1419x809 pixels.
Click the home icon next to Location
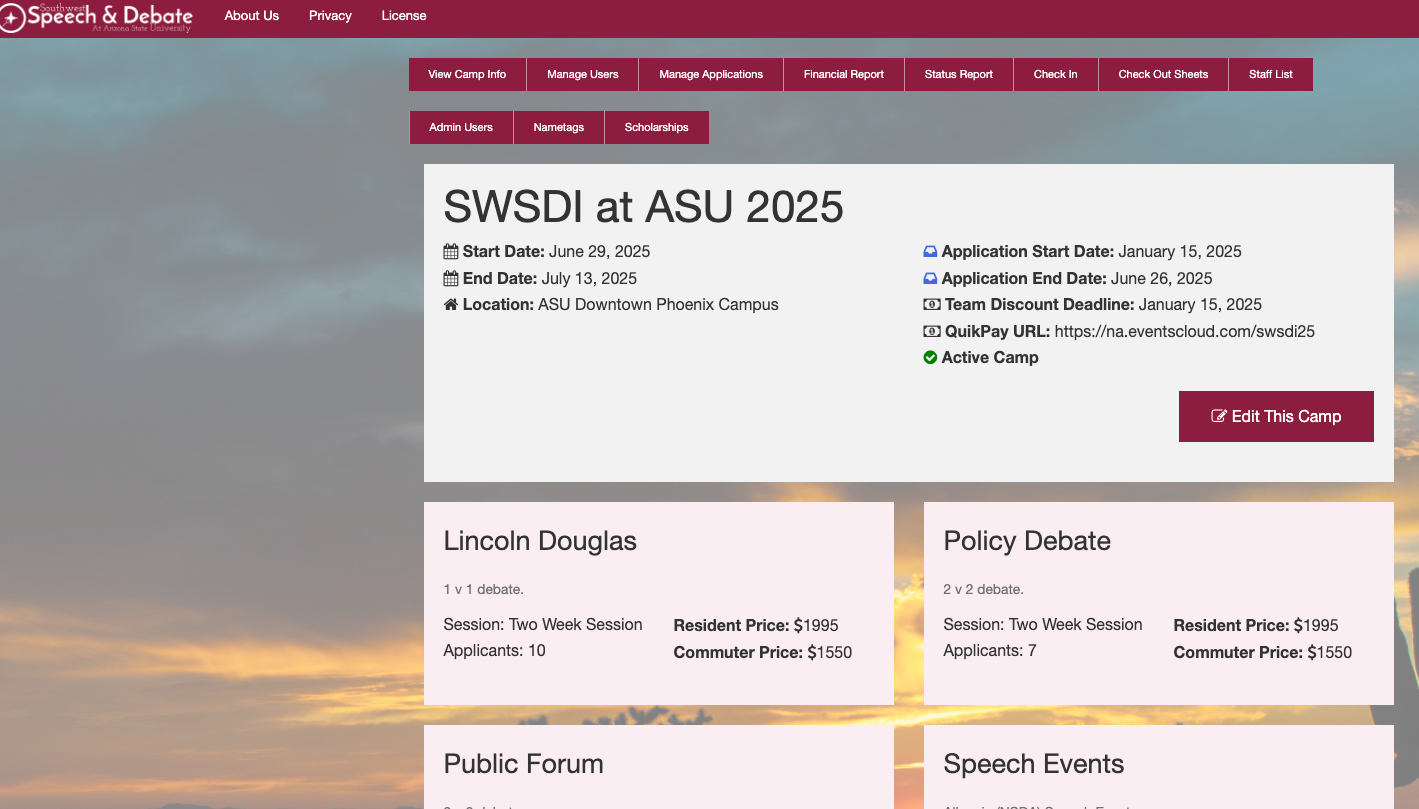pos(450,305)
